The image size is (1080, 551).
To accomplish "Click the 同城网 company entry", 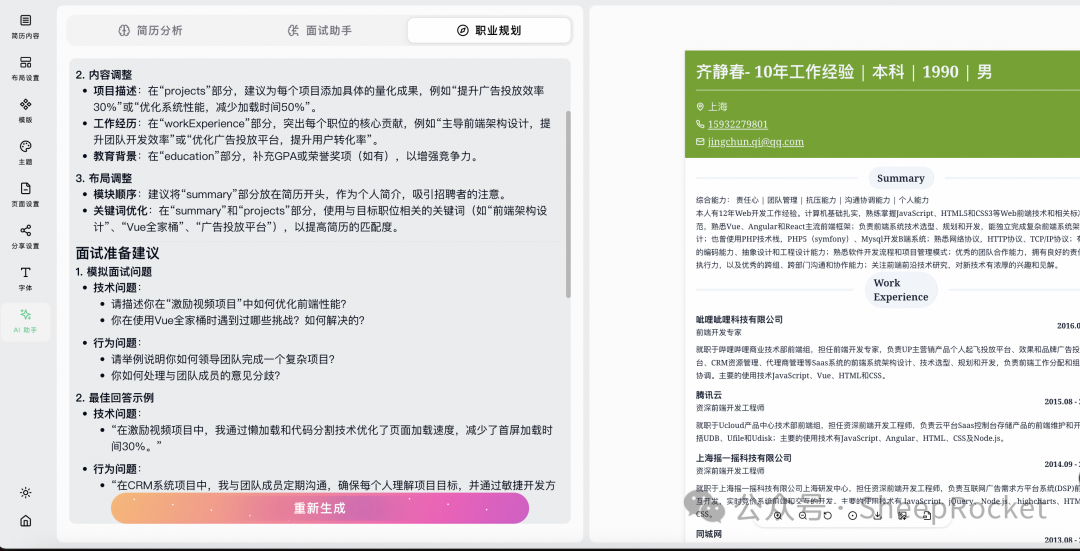I will [x=709, y=534].
